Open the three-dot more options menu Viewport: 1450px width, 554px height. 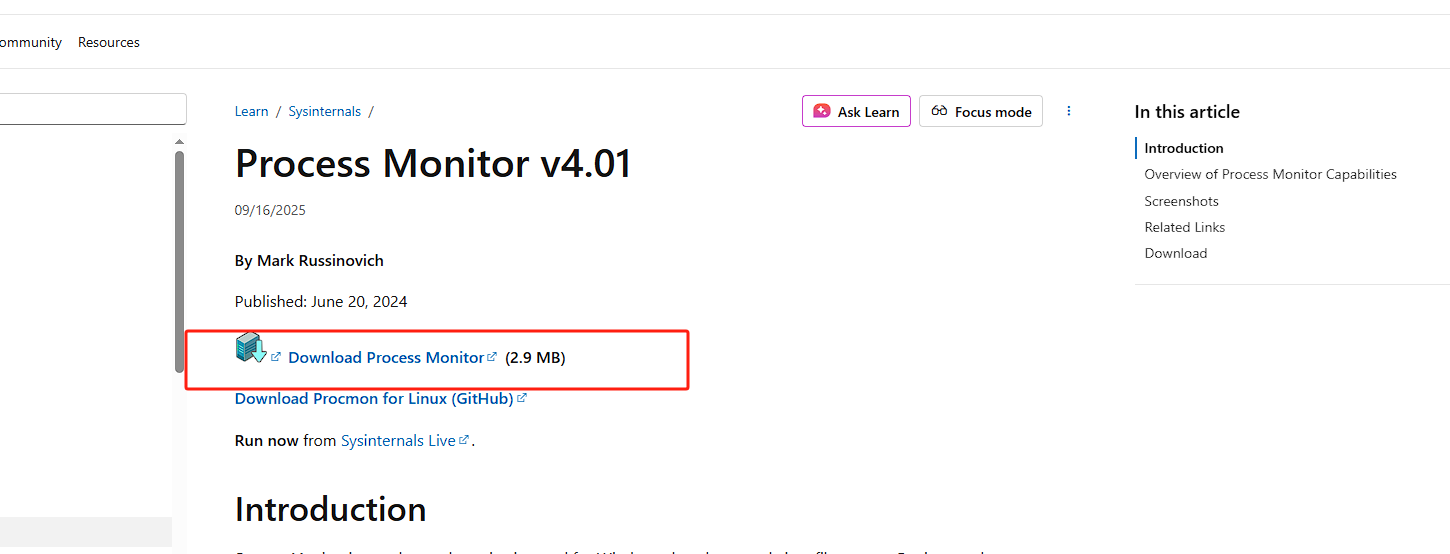pyautogui.click(x=1069, y=111)
